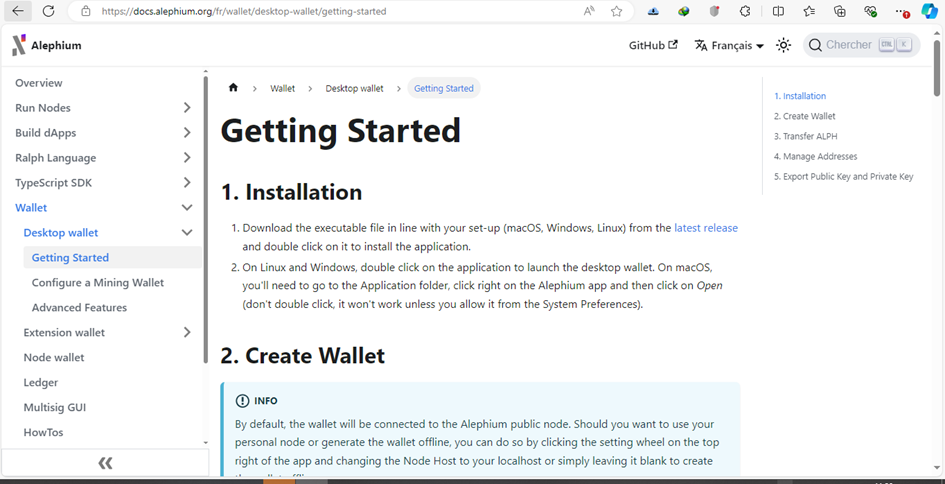Open the Overview sidebar item

pos(39,83)
